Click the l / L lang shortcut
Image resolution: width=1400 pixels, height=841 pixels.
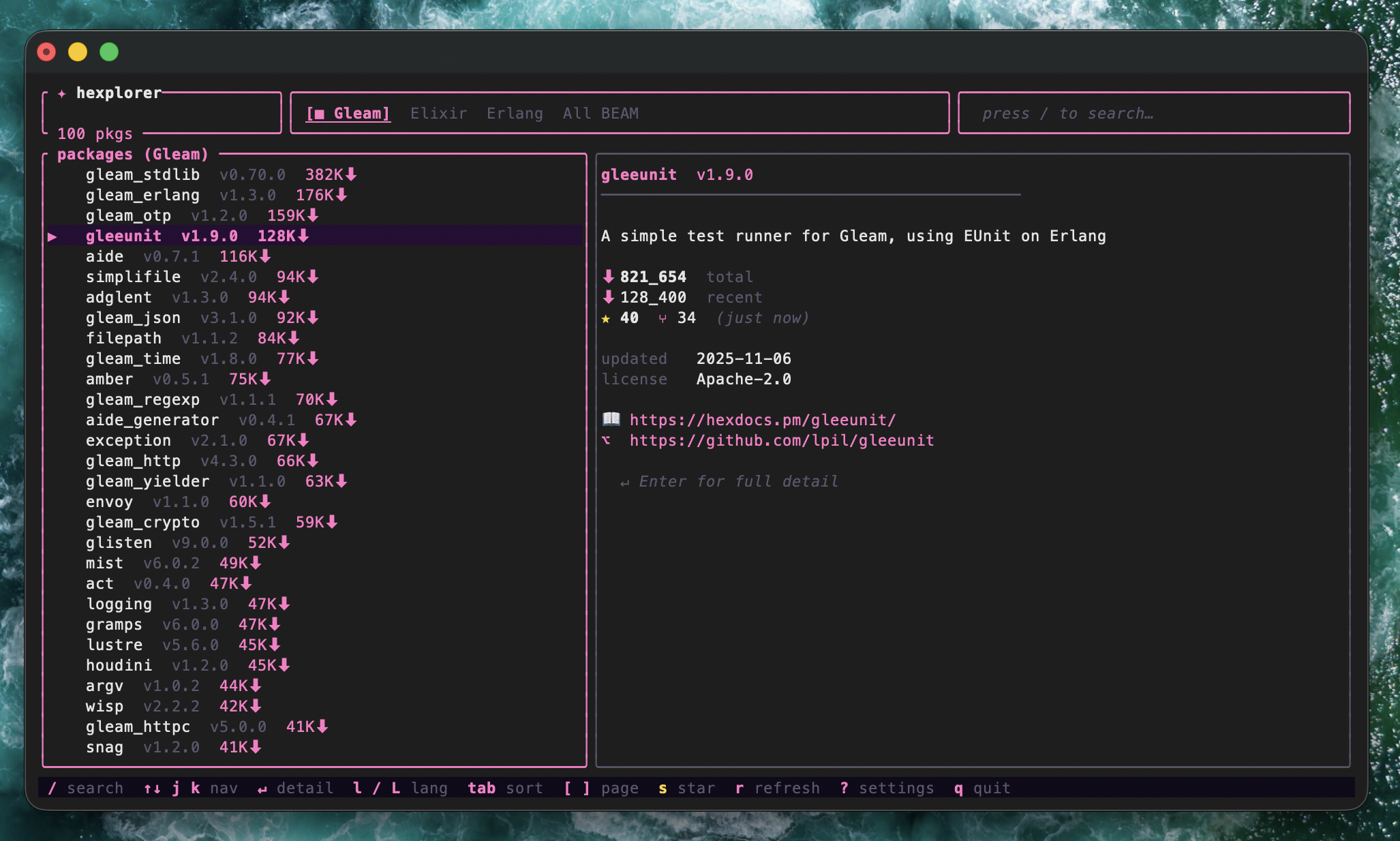pos(400,788)
